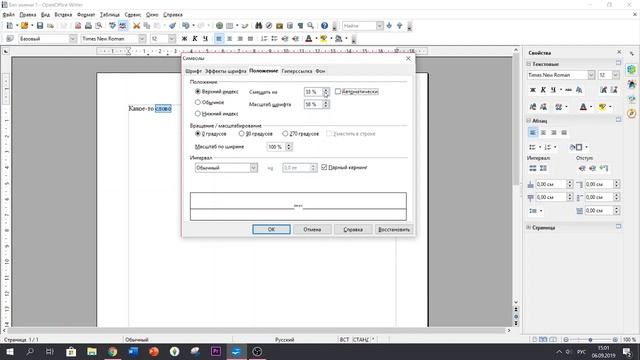Select the 270 градусов rotation option
Screen dimensions: 640x360
tap(285, 133)
